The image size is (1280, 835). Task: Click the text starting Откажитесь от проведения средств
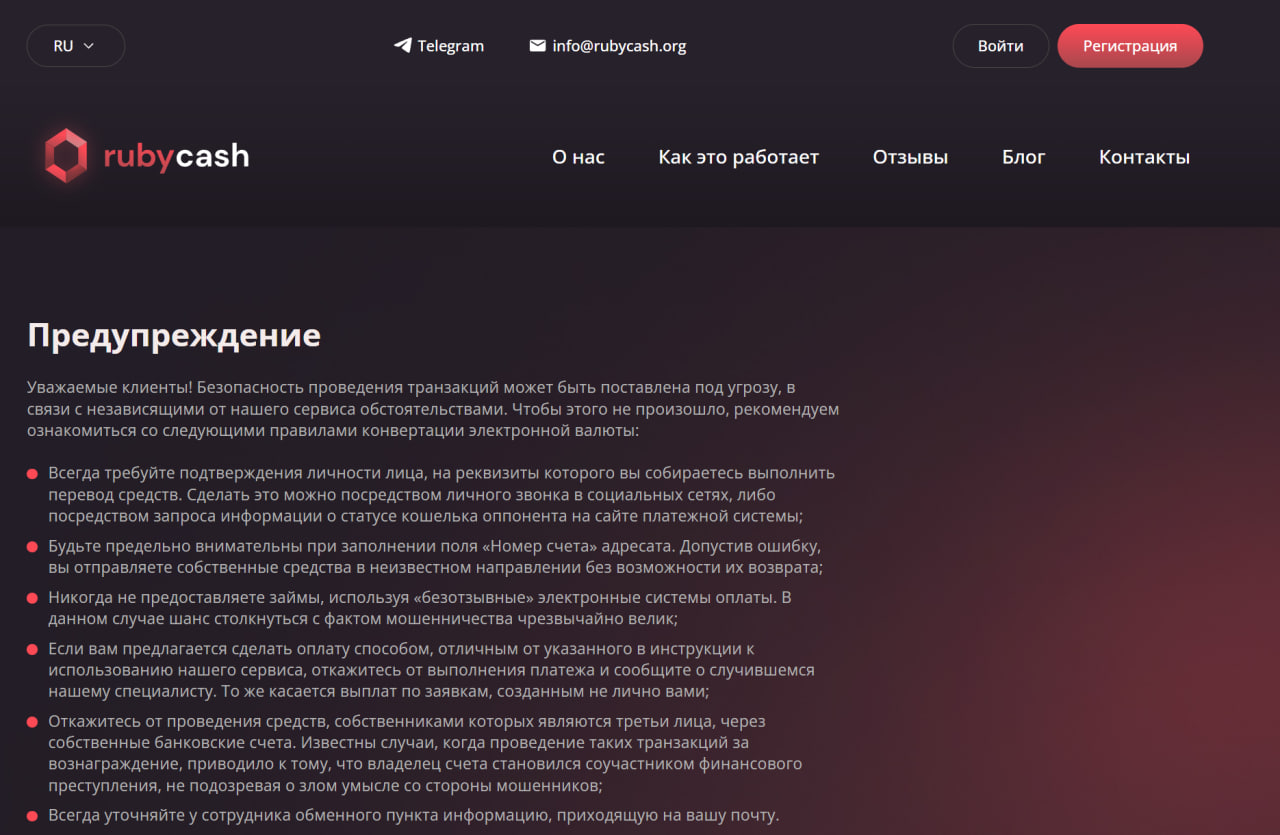point(425,753)
